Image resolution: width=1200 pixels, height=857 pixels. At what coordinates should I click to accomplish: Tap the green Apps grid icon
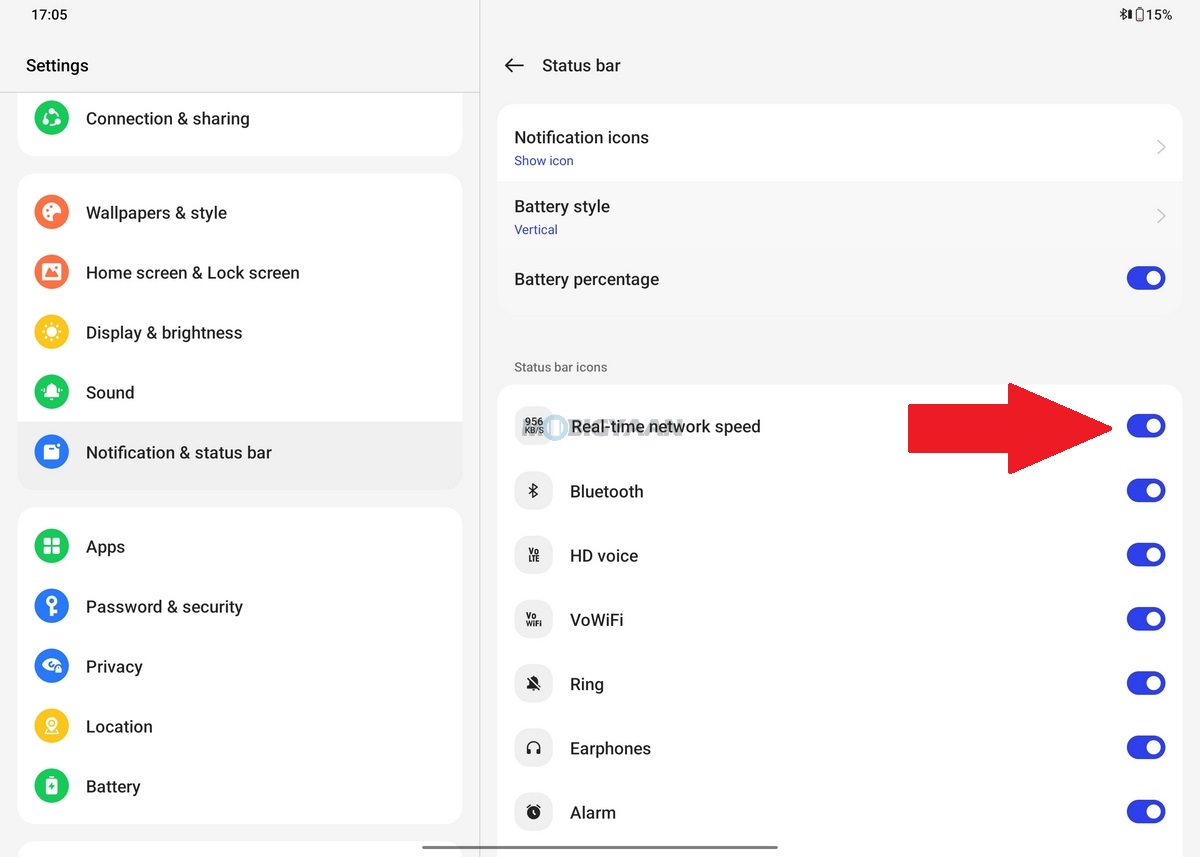click(51, 547)
